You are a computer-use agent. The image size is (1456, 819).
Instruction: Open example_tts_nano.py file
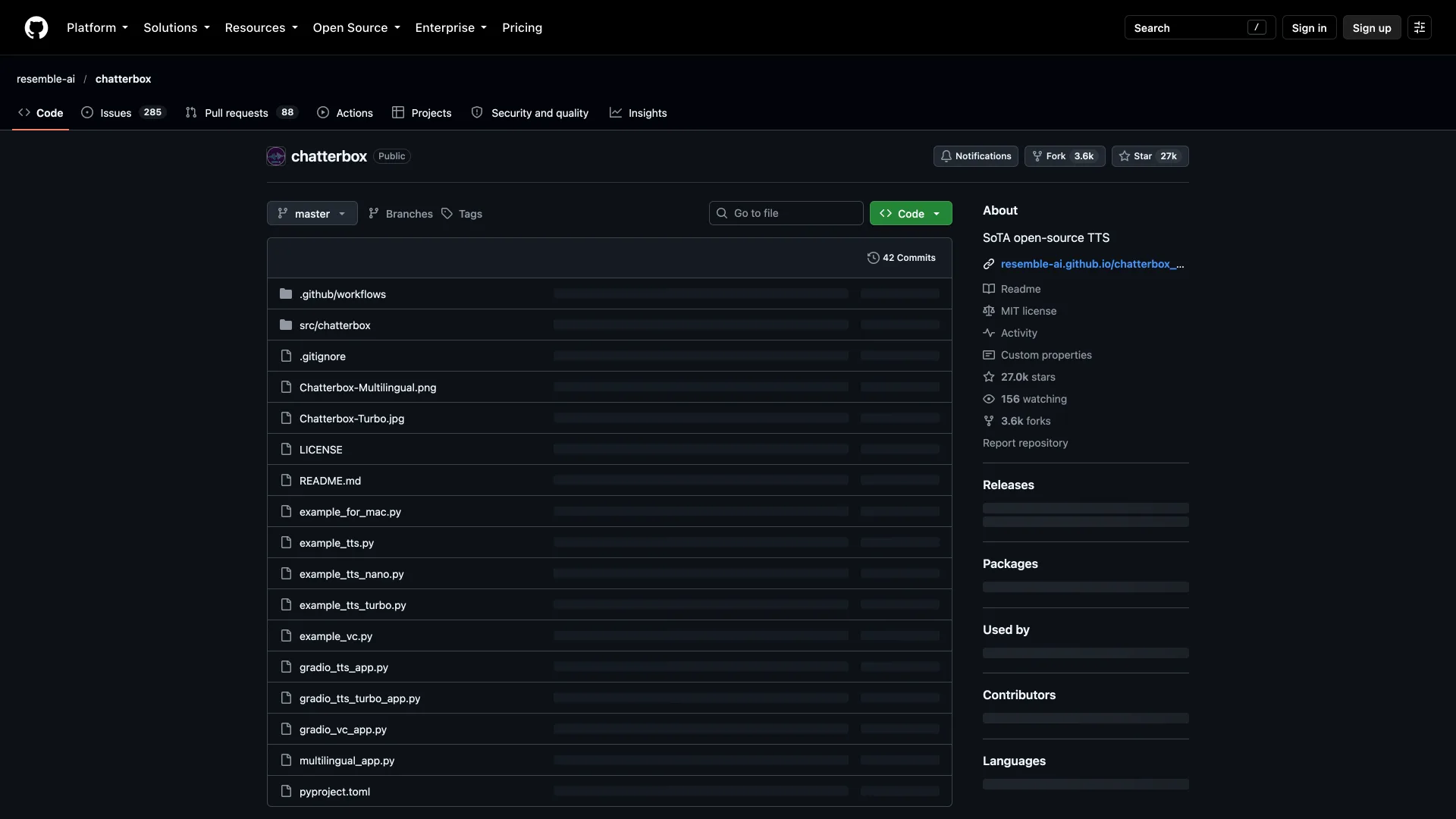352,574
